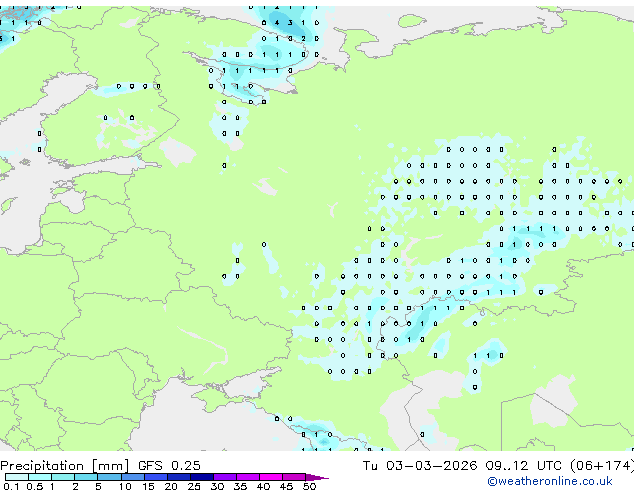634x490 pixels.
Task: Click the 40–45 mm bright magenta swatch
Action: coord(271,477)
